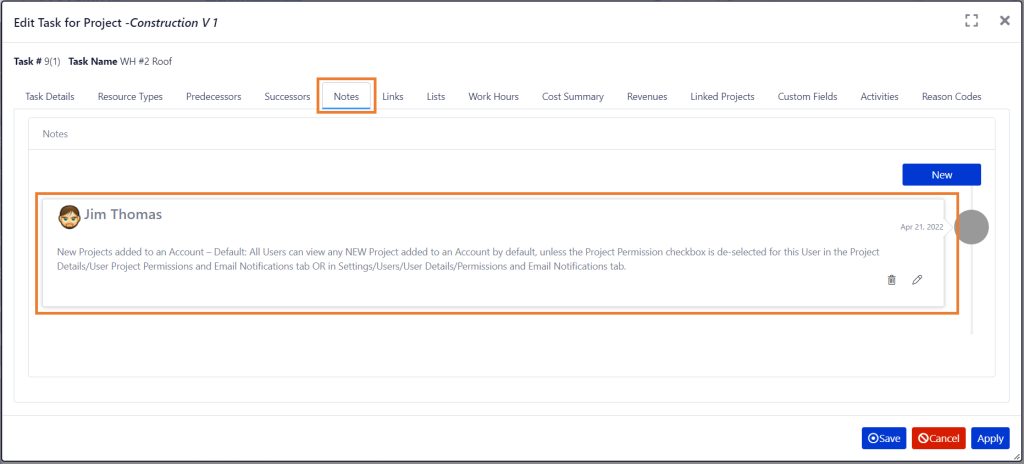Viewport: 1024px width, 464px height.
Task: Expand dialog to fullscreen
Action: [972, 21]
